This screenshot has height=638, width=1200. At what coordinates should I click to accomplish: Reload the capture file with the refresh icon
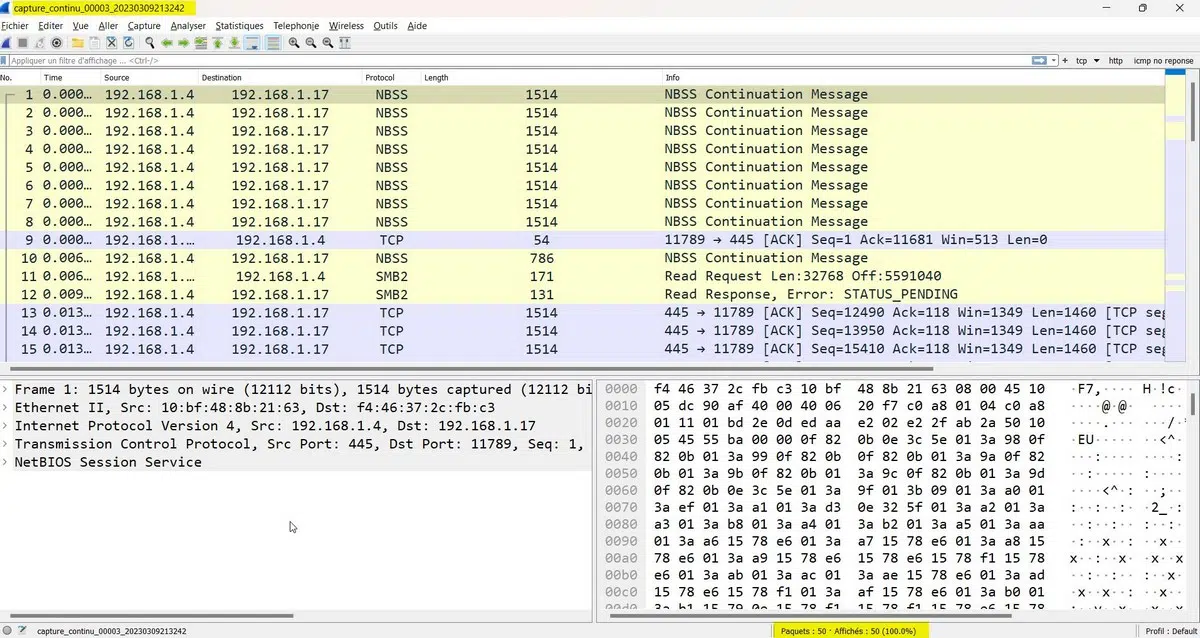(127, 42)
